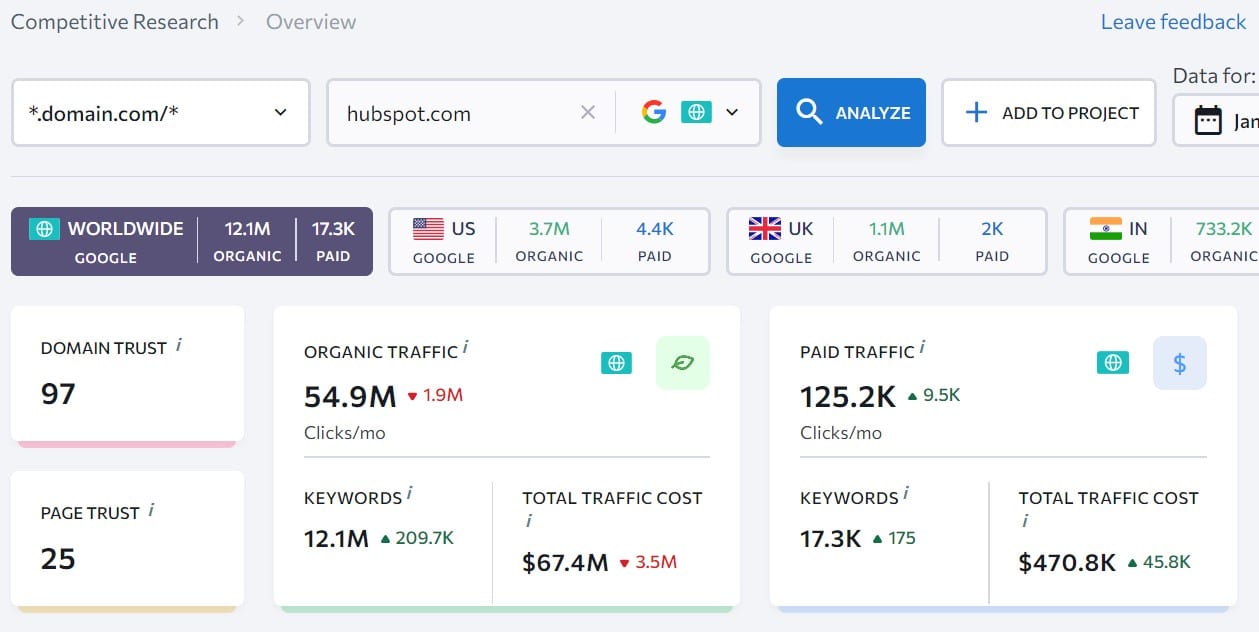Show Page Trust info tooltip icon
Image resolution: width=1259 pixels, height=632 pixels.
coord(151,509)
